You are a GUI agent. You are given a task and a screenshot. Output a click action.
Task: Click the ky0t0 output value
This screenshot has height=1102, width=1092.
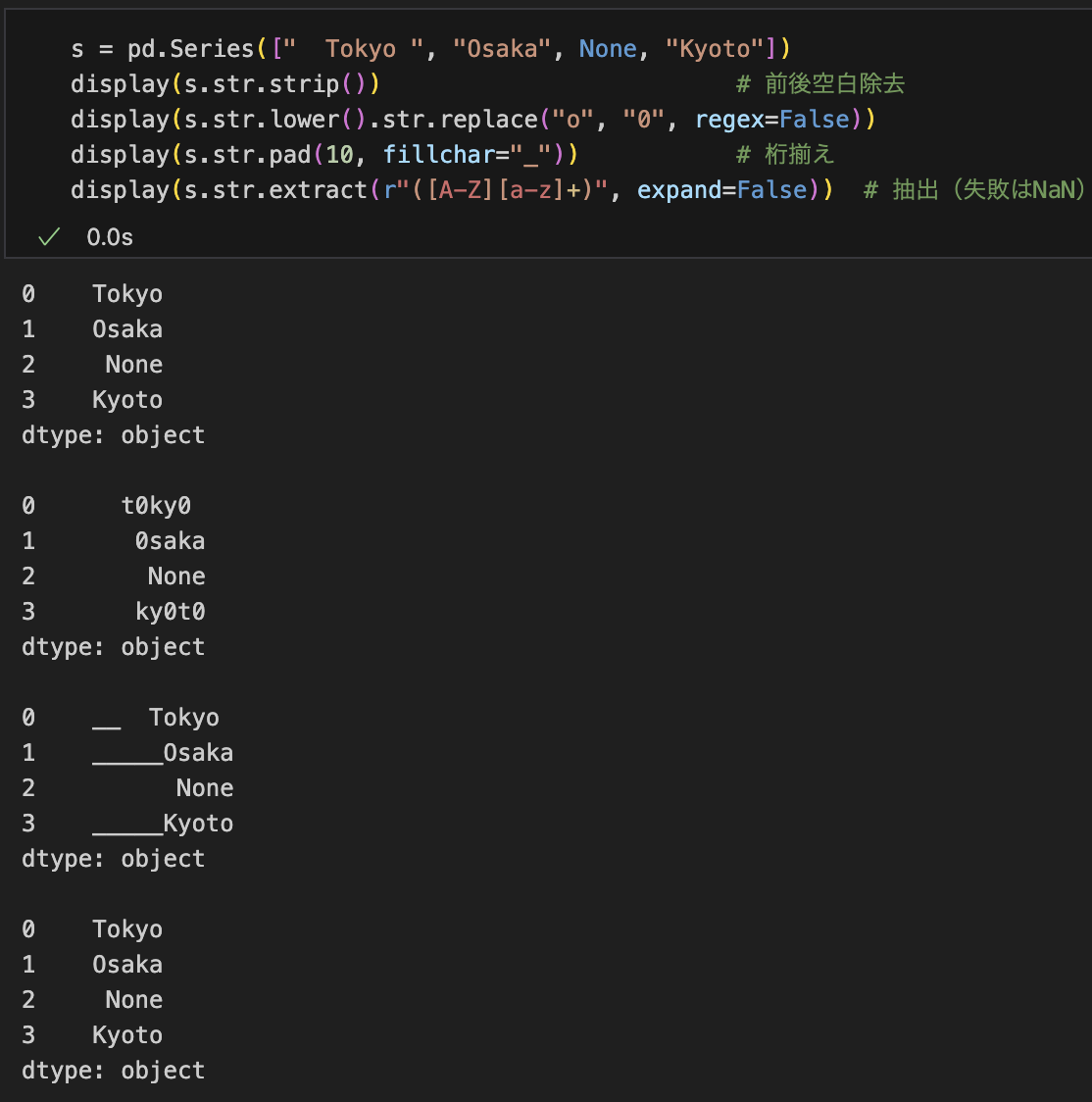pos(170,612)
